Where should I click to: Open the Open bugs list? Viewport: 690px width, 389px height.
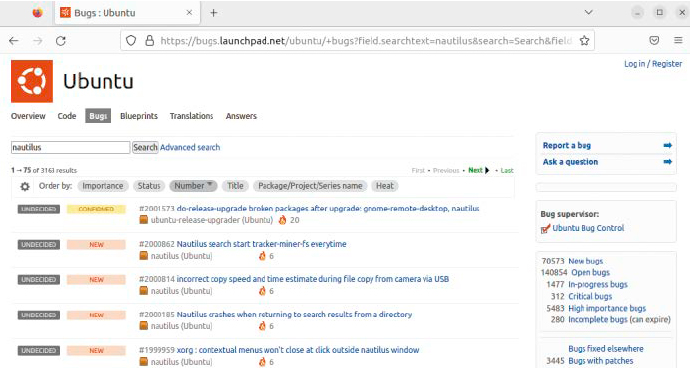coord(591,273)
